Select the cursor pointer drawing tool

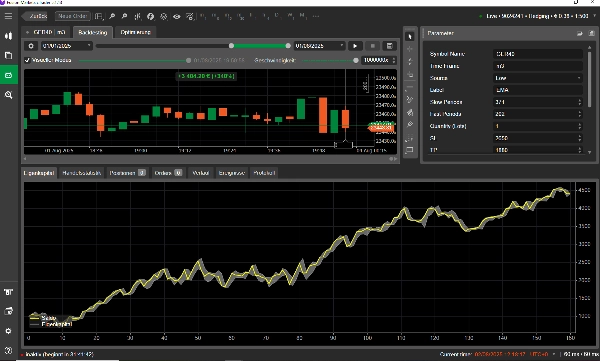tap(410, 36)
